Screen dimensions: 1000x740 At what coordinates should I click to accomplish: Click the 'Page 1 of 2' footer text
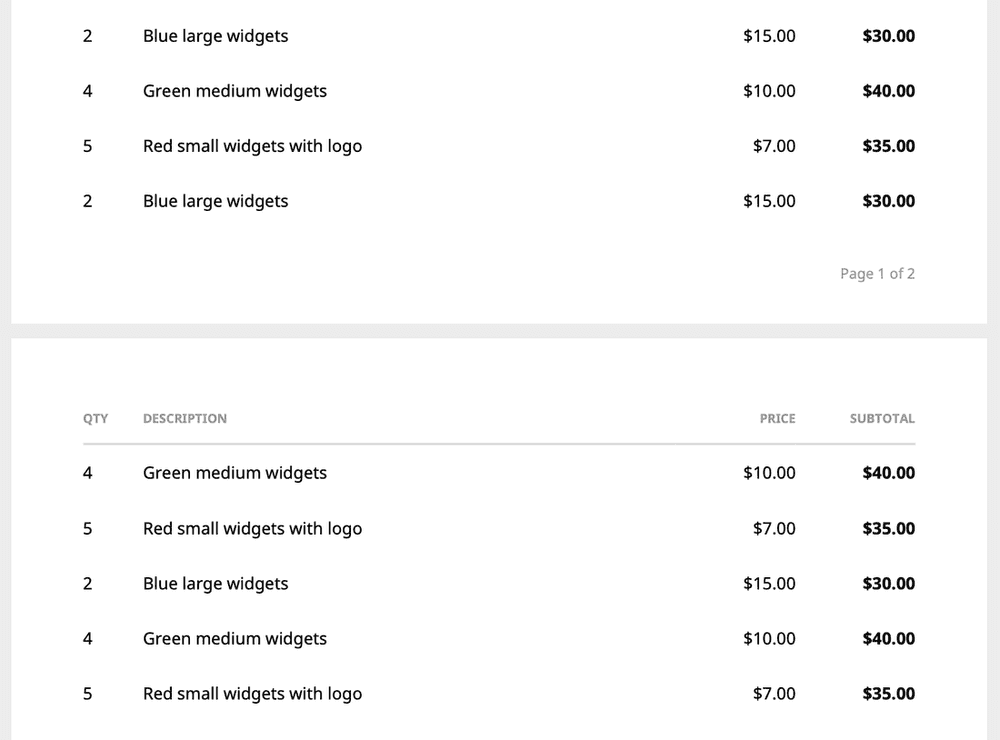[x=878, y=274]
